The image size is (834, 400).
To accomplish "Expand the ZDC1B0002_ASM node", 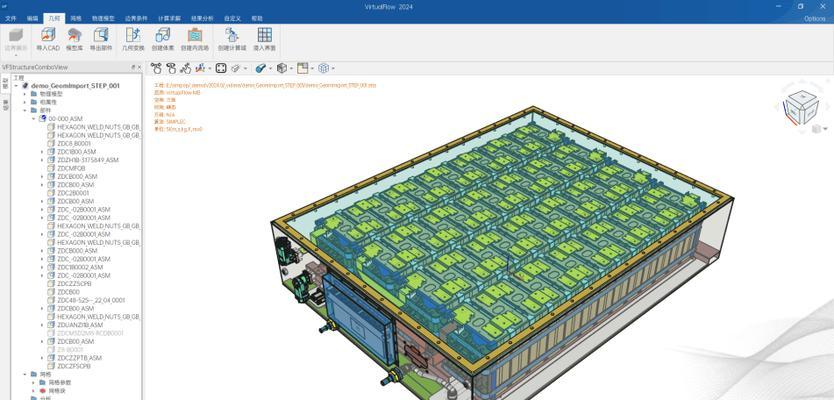I will (x=42, y=267).
